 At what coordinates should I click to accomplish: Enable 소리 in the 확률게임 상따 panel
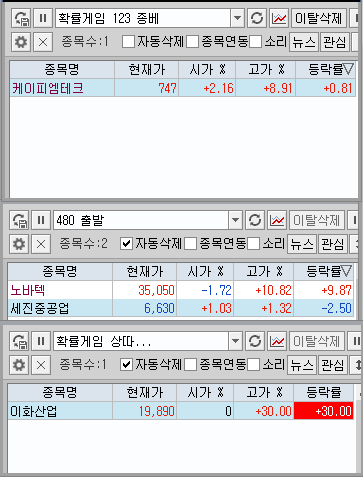click(x=254, y=365)
